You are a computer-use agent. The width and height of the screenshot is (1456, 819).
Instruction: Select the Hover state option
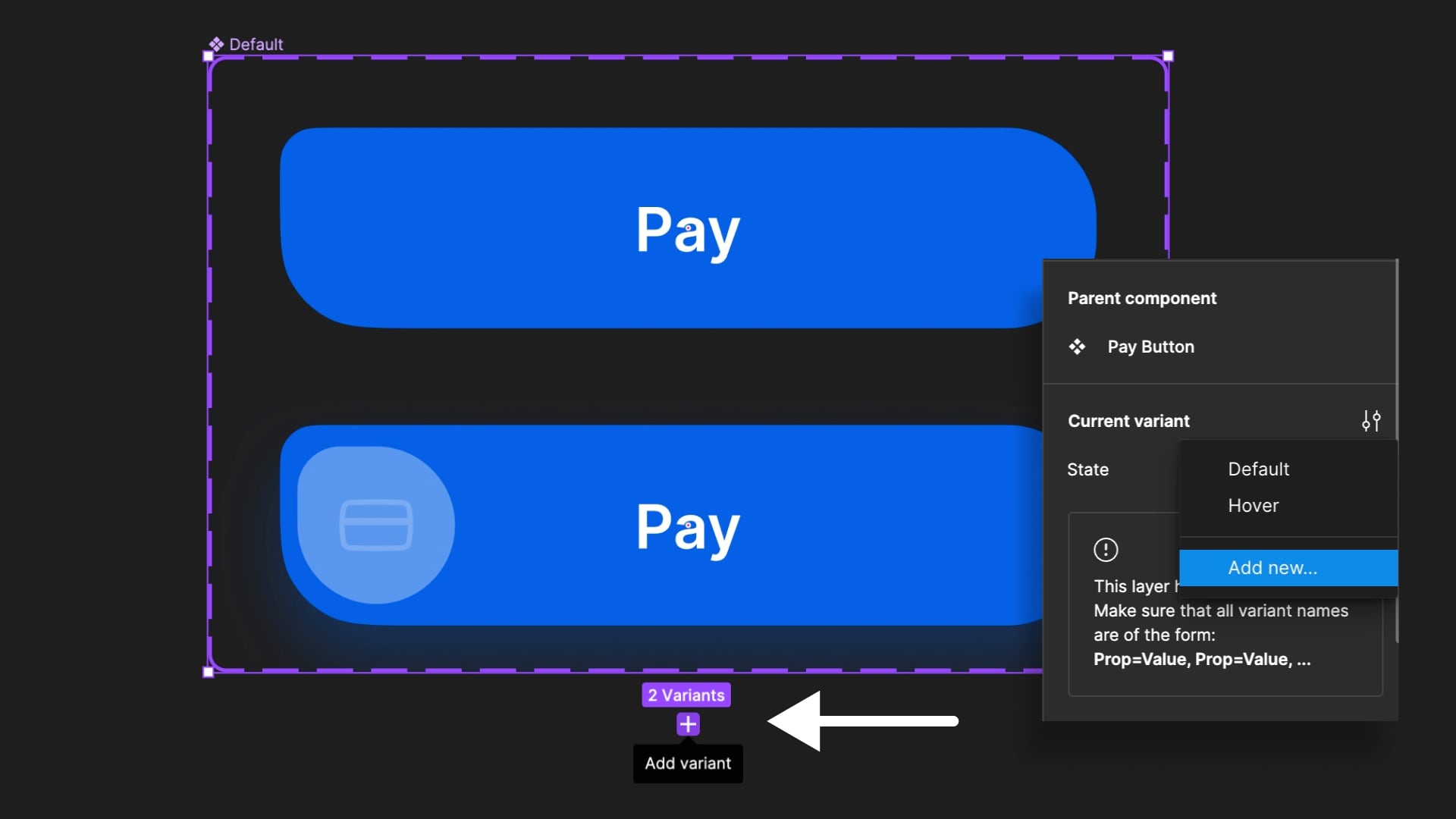(x=1253, y=506)
